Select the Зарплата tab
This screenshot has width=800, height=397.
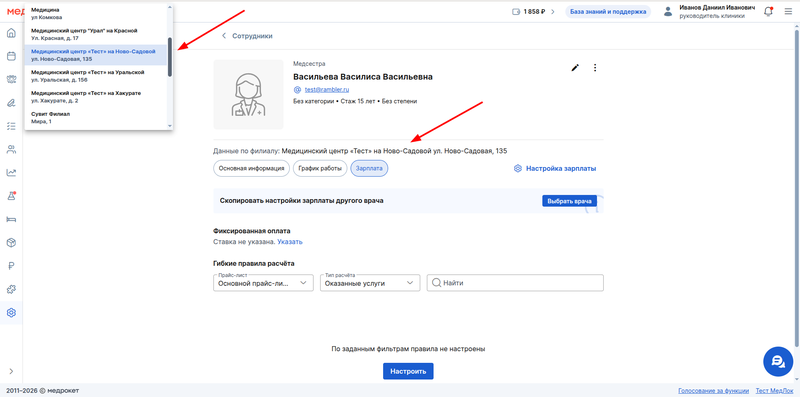pyautogui.click(x=369, y=168)
